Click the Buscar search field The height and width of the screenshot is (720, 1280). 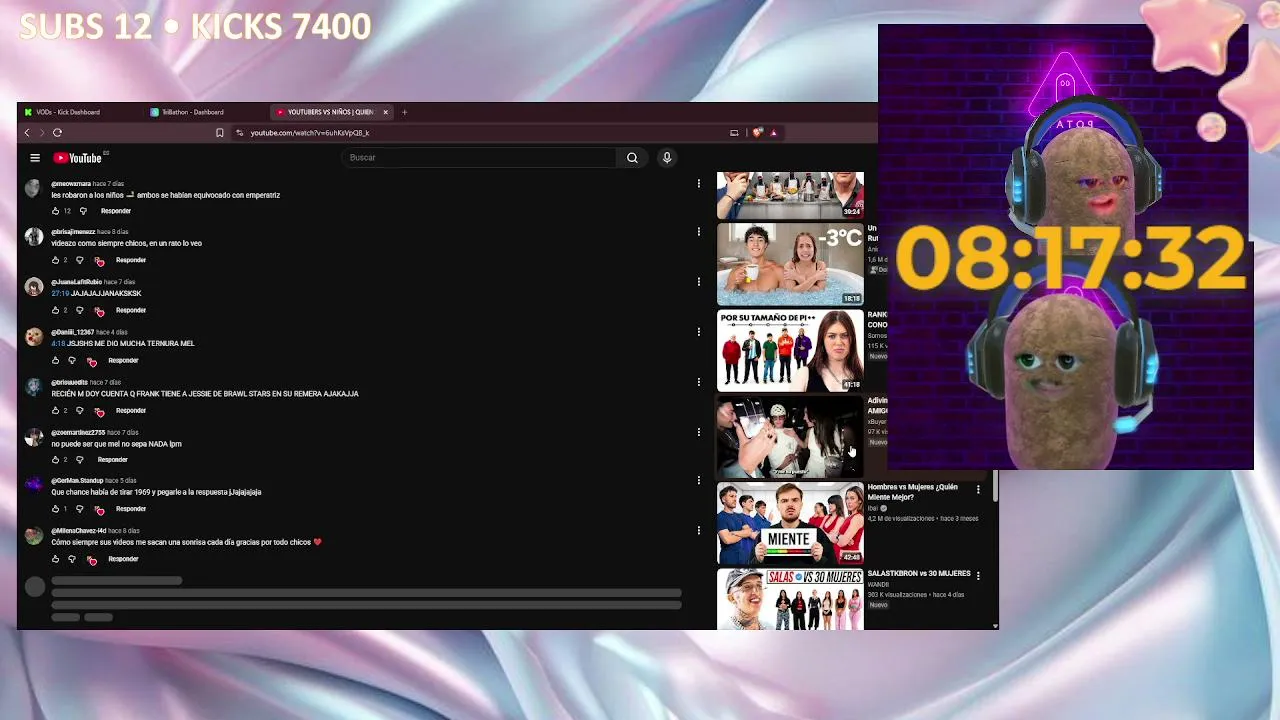point(480,158)
